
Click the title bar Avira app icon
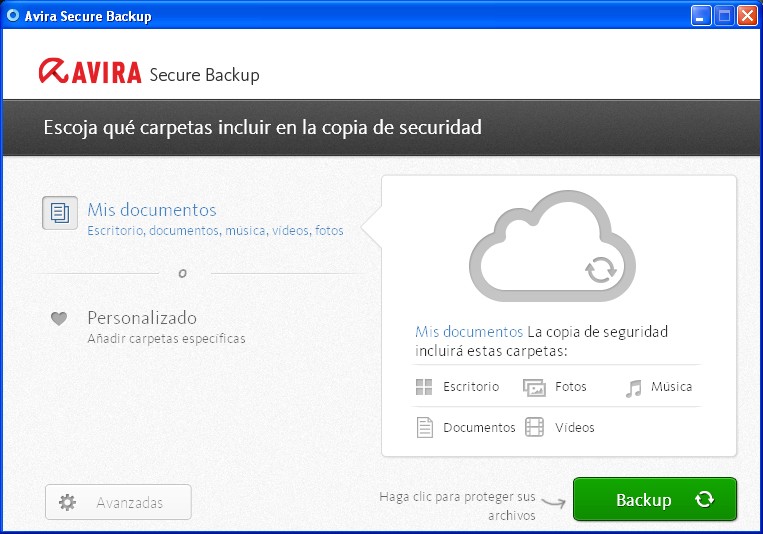pyautogui.click(x=13, y=15)
